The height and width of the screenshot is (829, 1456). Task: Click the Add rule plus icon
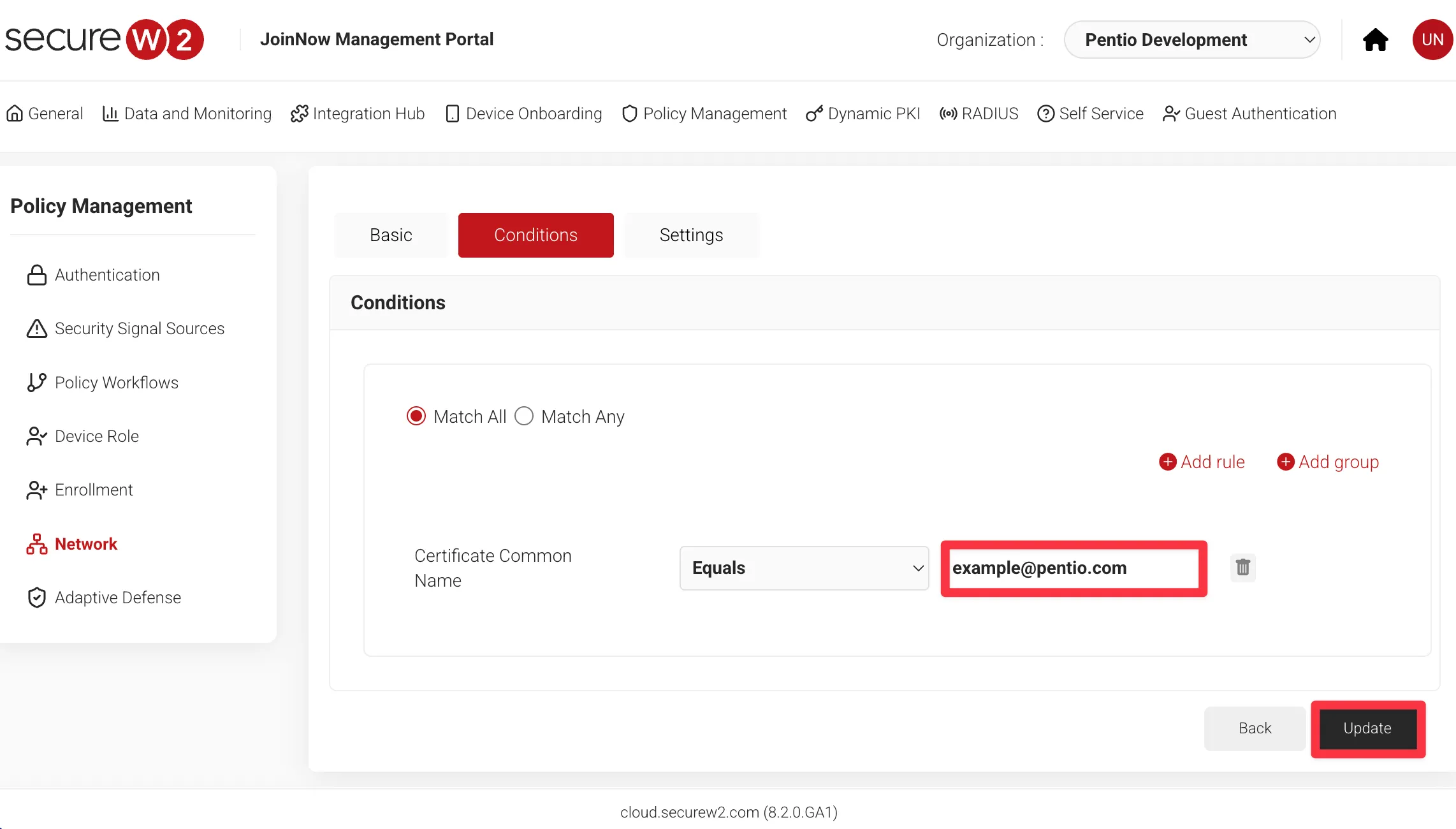pos(1167,462)
